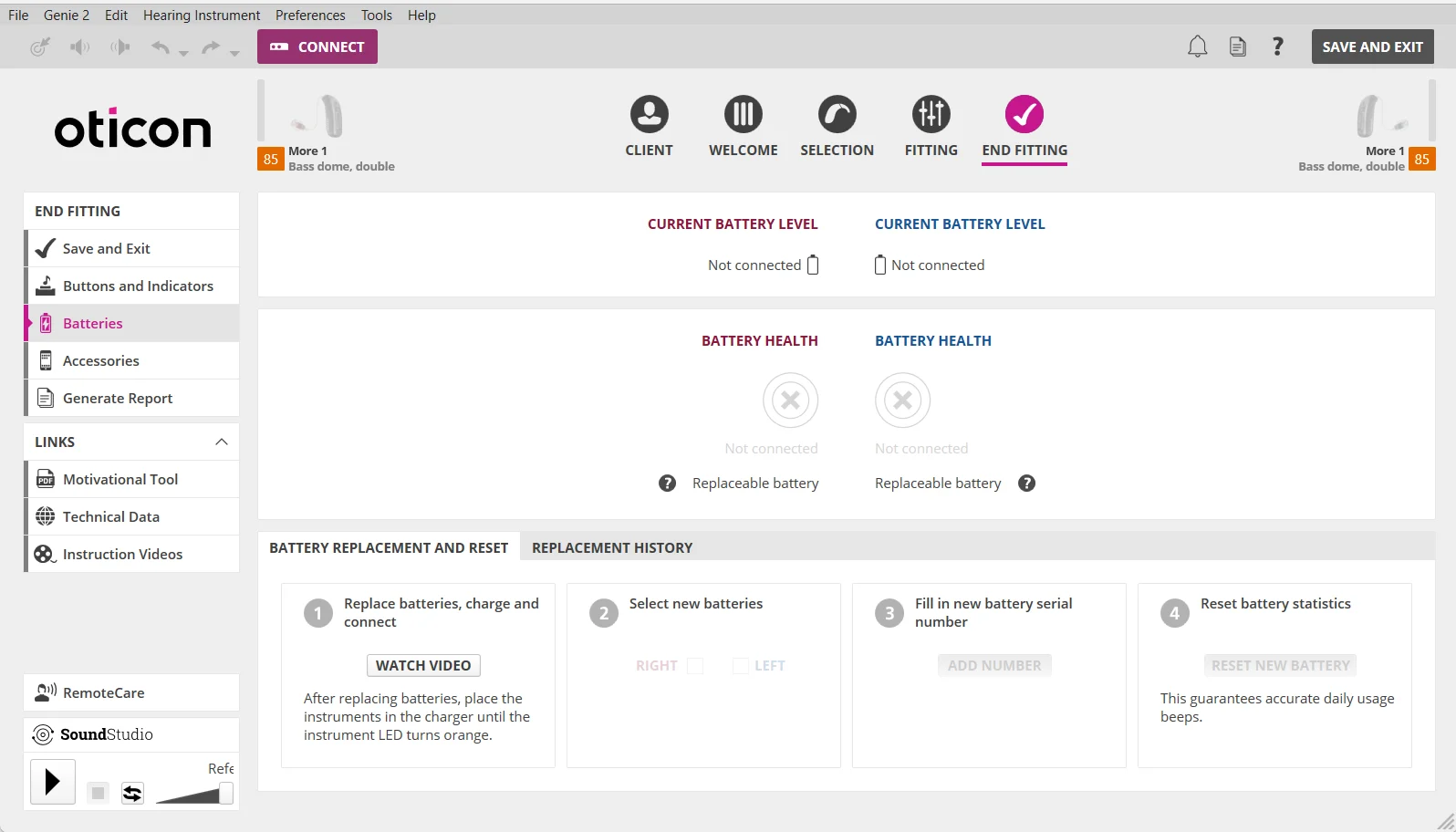Select BATTERY REPLACEMENT AND RESET tab
Screen dimensions: 1456x832
coord(389,547)
